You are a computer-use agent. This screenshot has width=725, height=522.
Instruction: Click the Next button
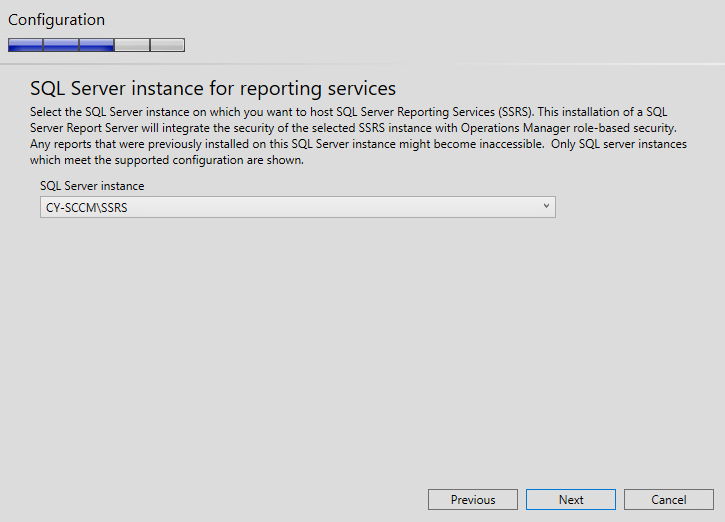click(571, 499)
